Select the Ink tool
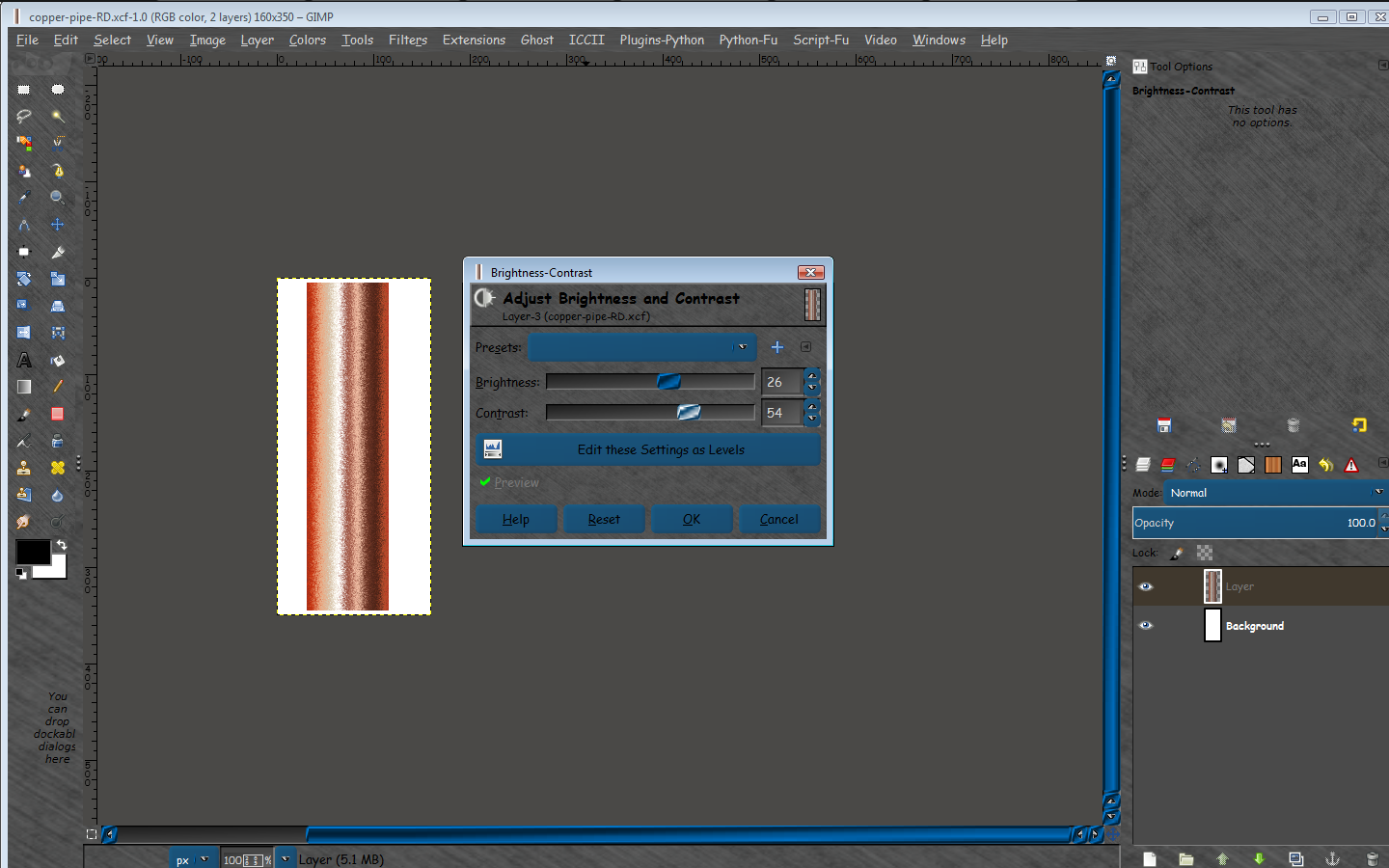The image size is (1389, 868). point(58,441)
